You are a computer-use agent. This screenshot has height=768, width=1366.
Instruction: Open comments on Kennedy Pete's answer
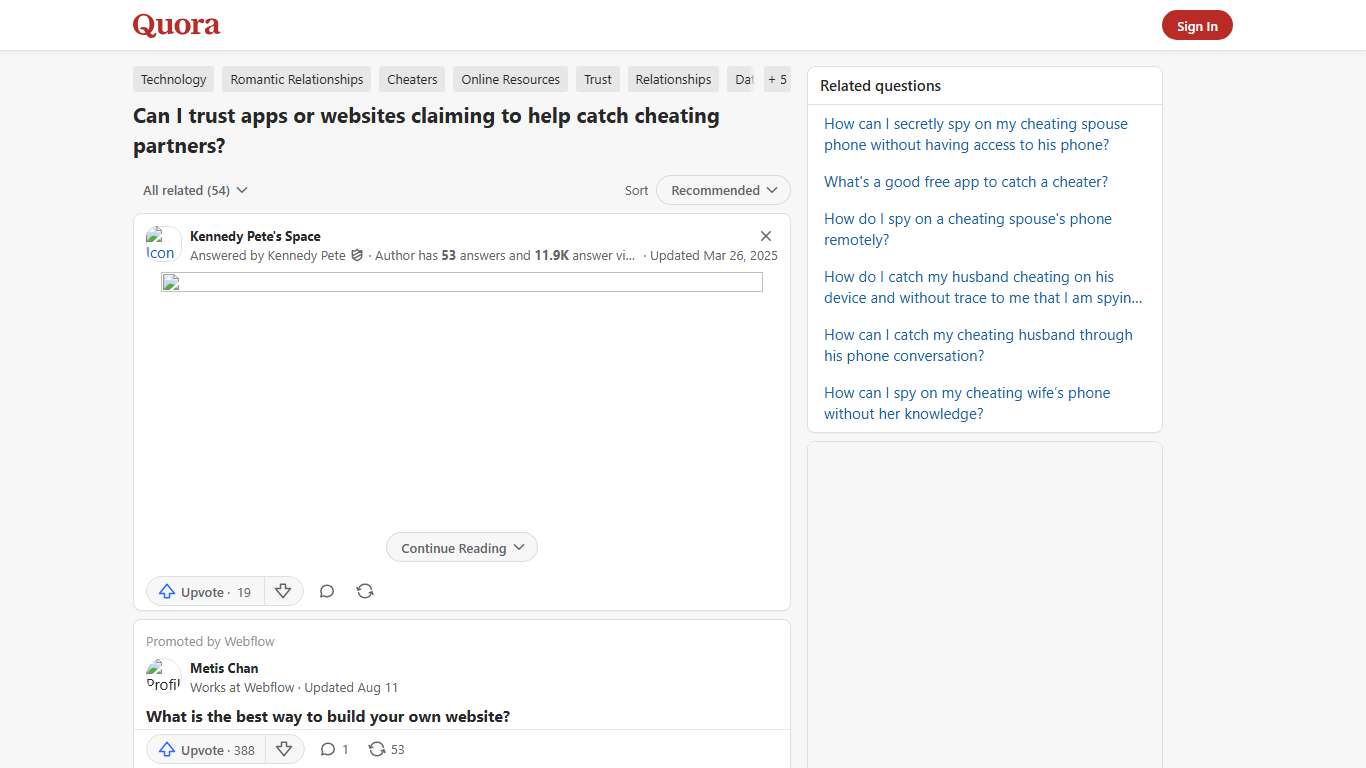[327, 591]
